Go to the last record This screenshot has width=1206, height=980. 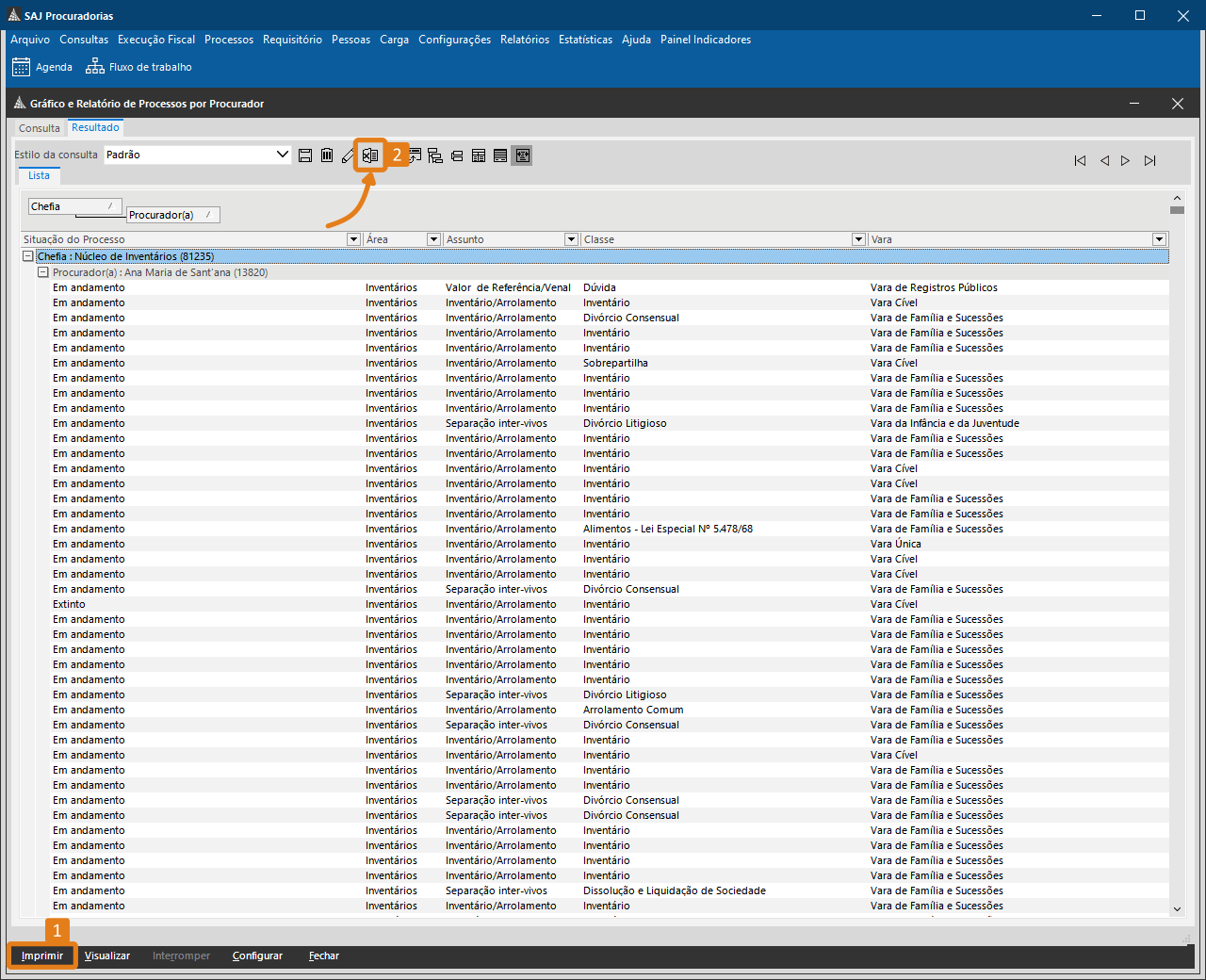pos(1150,161)
